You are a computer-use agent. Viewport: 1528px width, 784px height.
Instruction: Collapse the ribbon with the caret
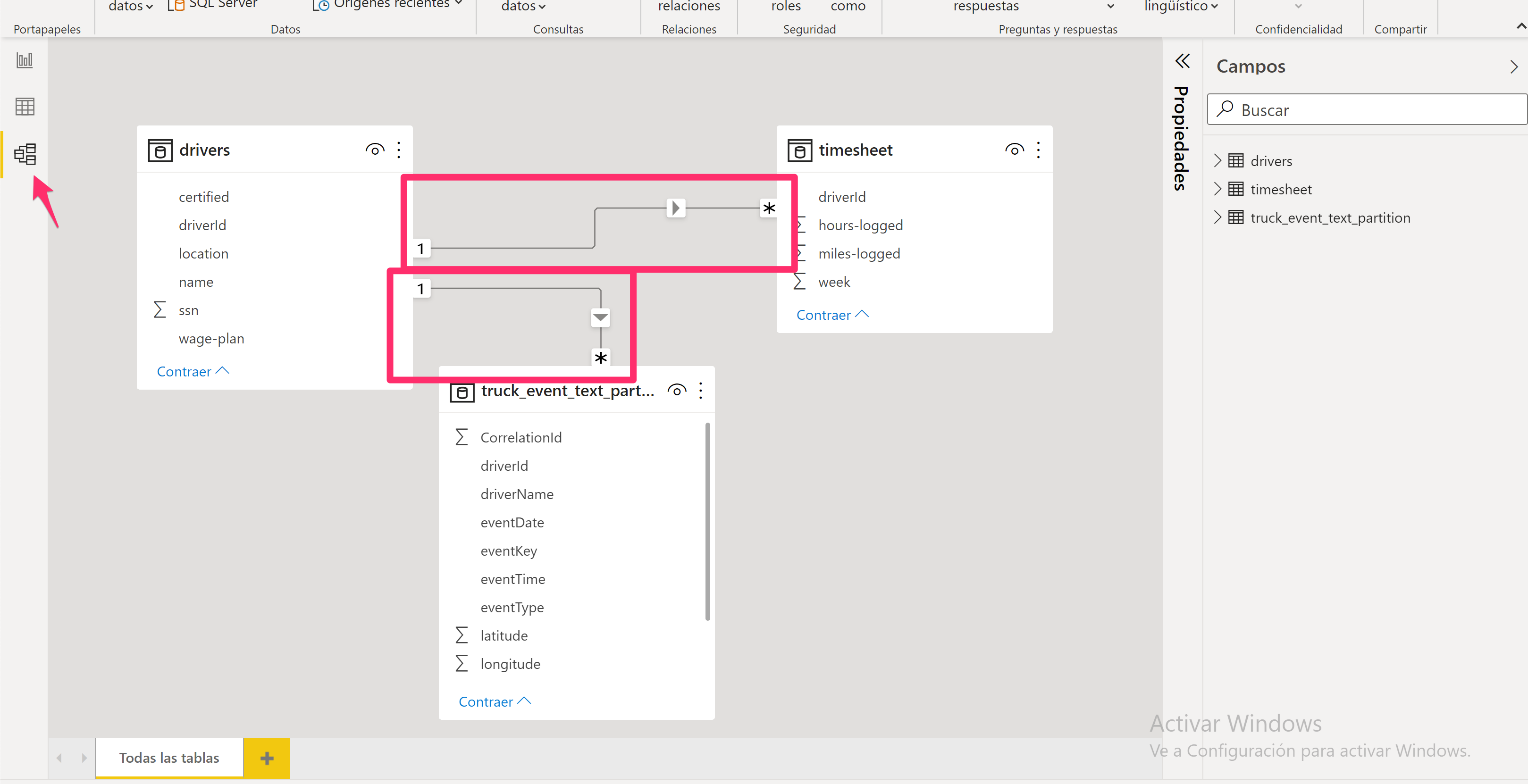tap(1520, 26)
